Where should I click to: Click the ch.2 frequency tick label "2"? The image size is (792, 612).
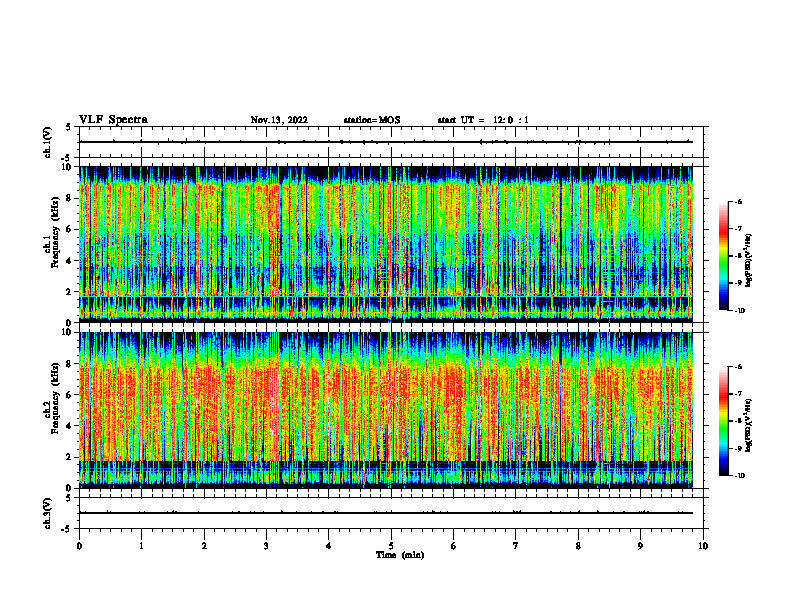point(69,457)
